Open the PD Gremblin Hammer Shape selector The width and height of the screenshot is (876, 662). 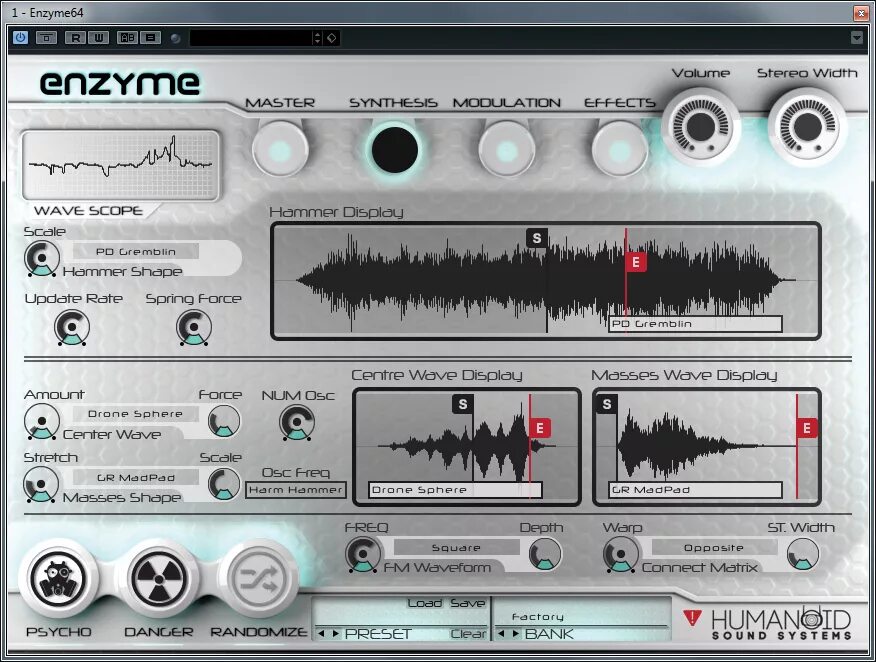[136, 251]
